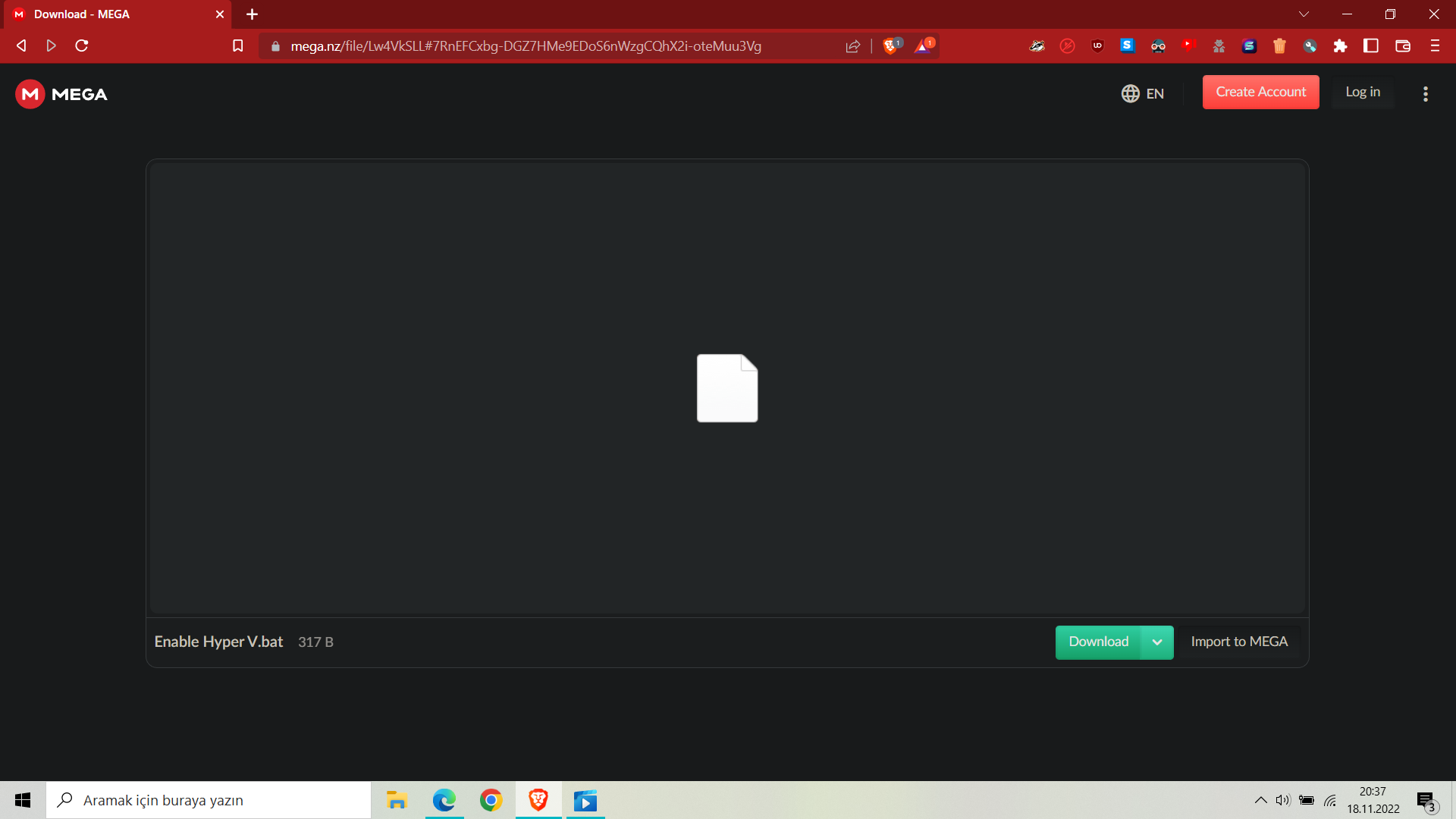Open MEGA three-dot more menu
Viewport: 1456px width, 819px height.
1425,93
